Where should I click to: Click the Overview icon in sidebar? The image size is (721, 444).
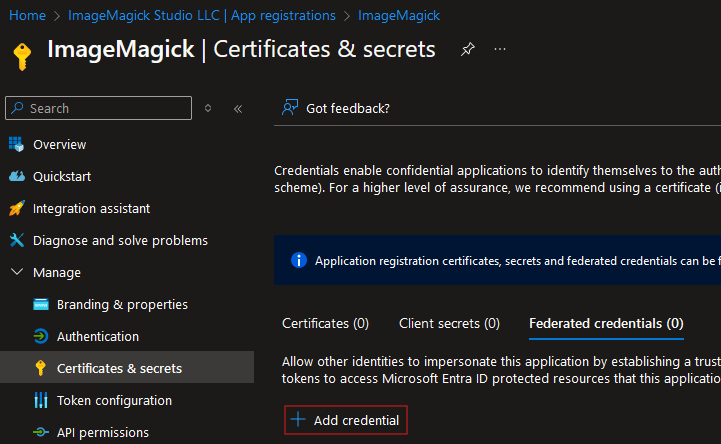(17, 144)
